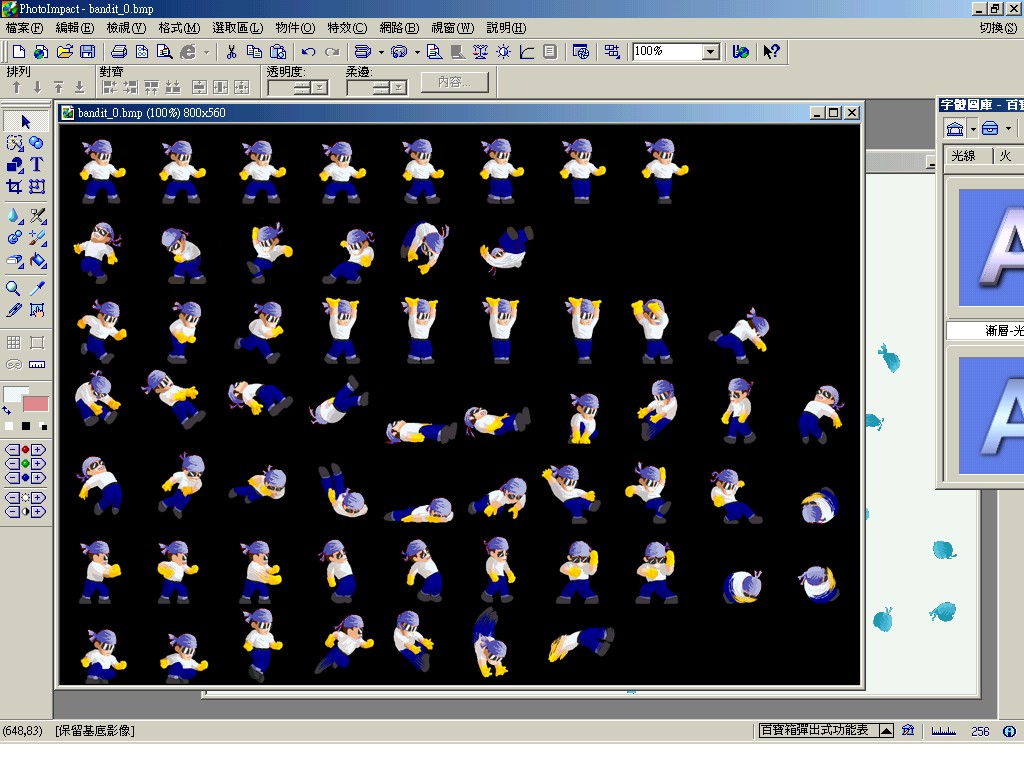
Task: Select the Text tool
Action: coord(37,165)
